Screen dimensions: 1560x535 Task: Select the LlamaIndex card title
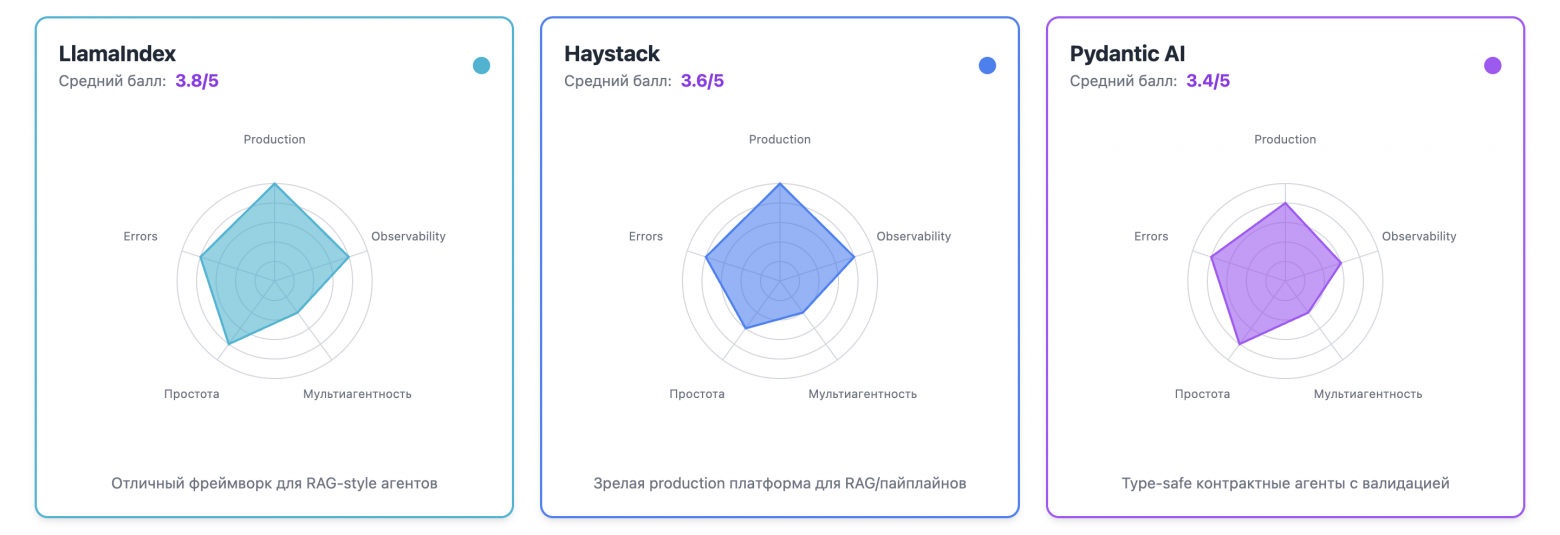click(117, 53)
